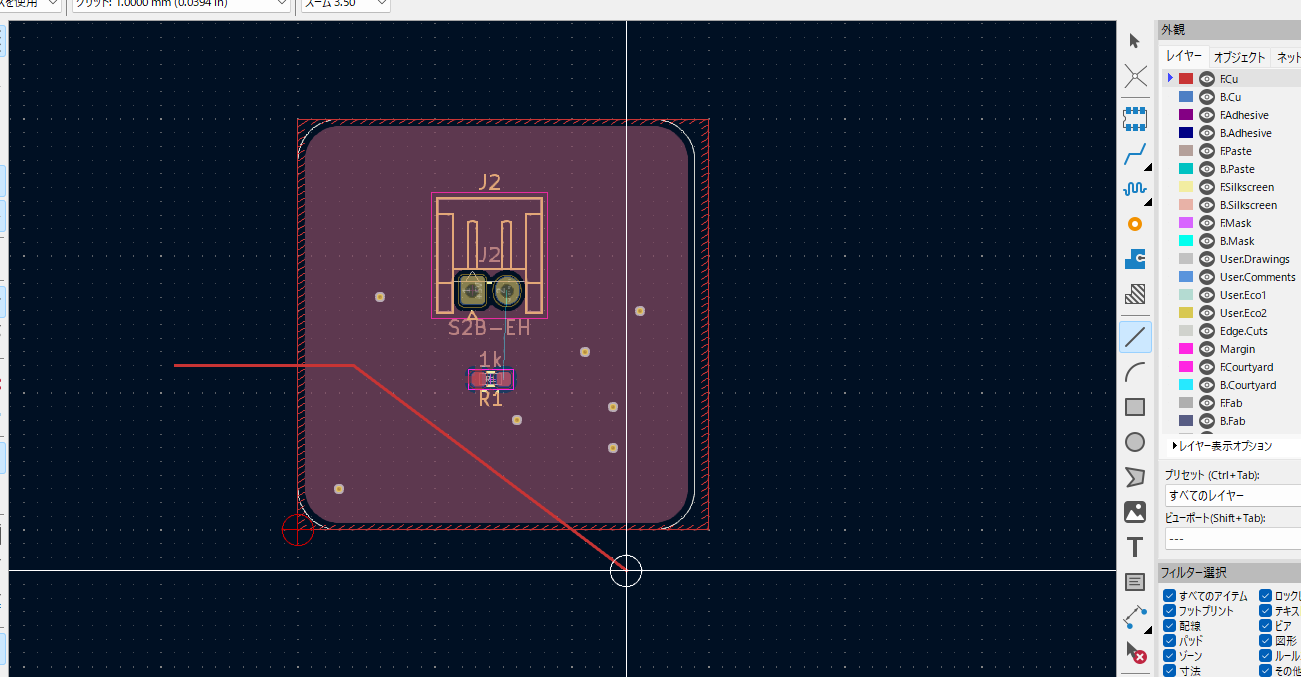Select the route tracks tool

pyautogui.click(x=1135, y=154)
